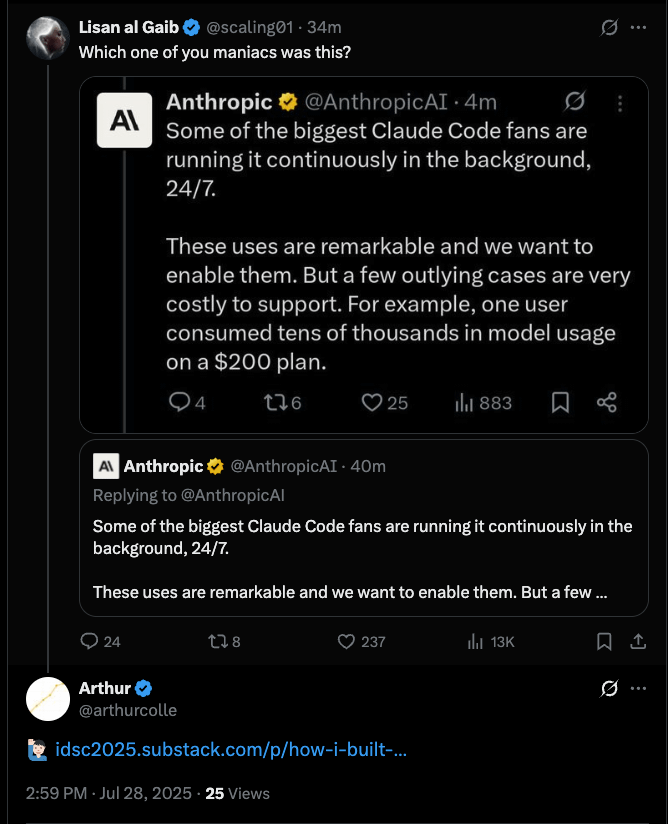Share Lisan's tweet via the upload icon
This screenshot has width=668, height=824.
coord(638,641)
